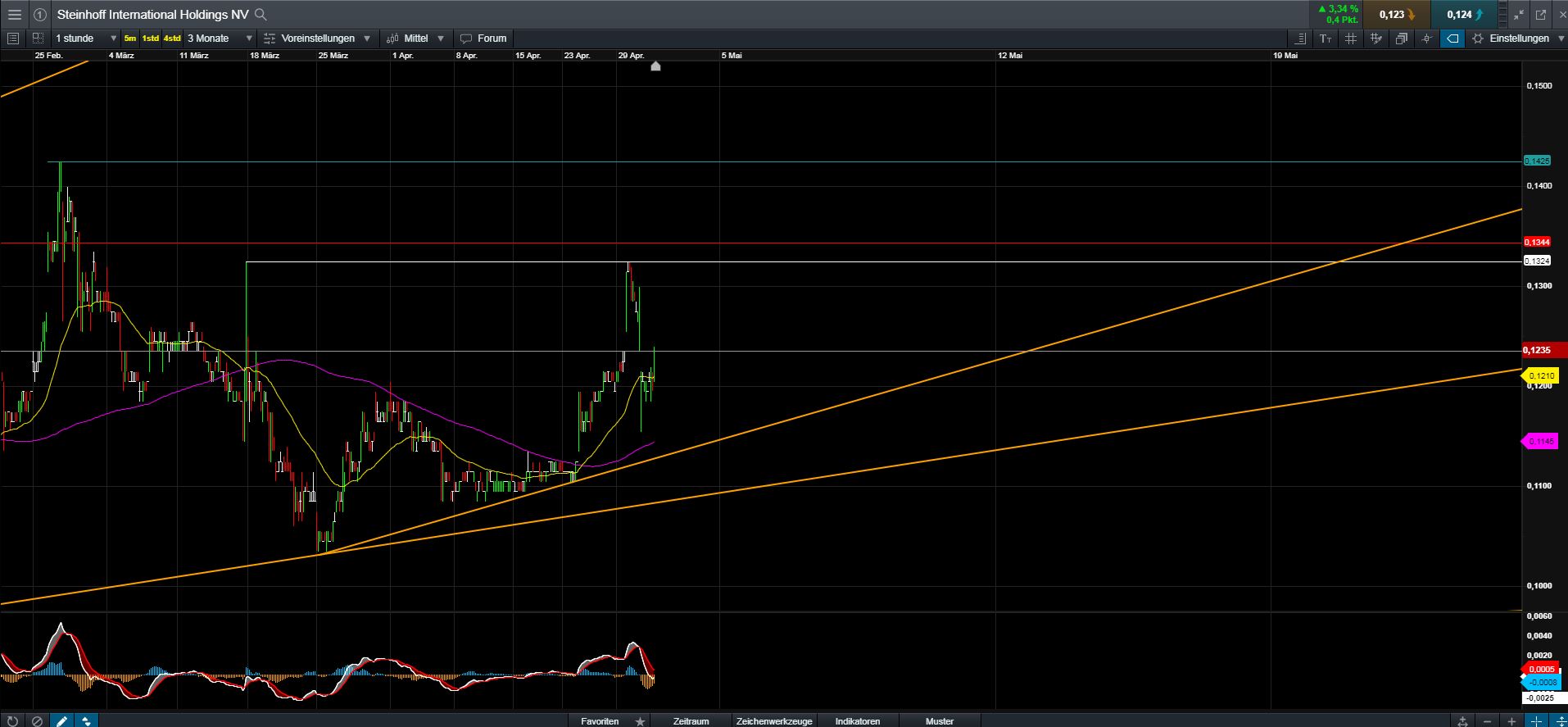Toggle the text size Tt icon

1326,39
